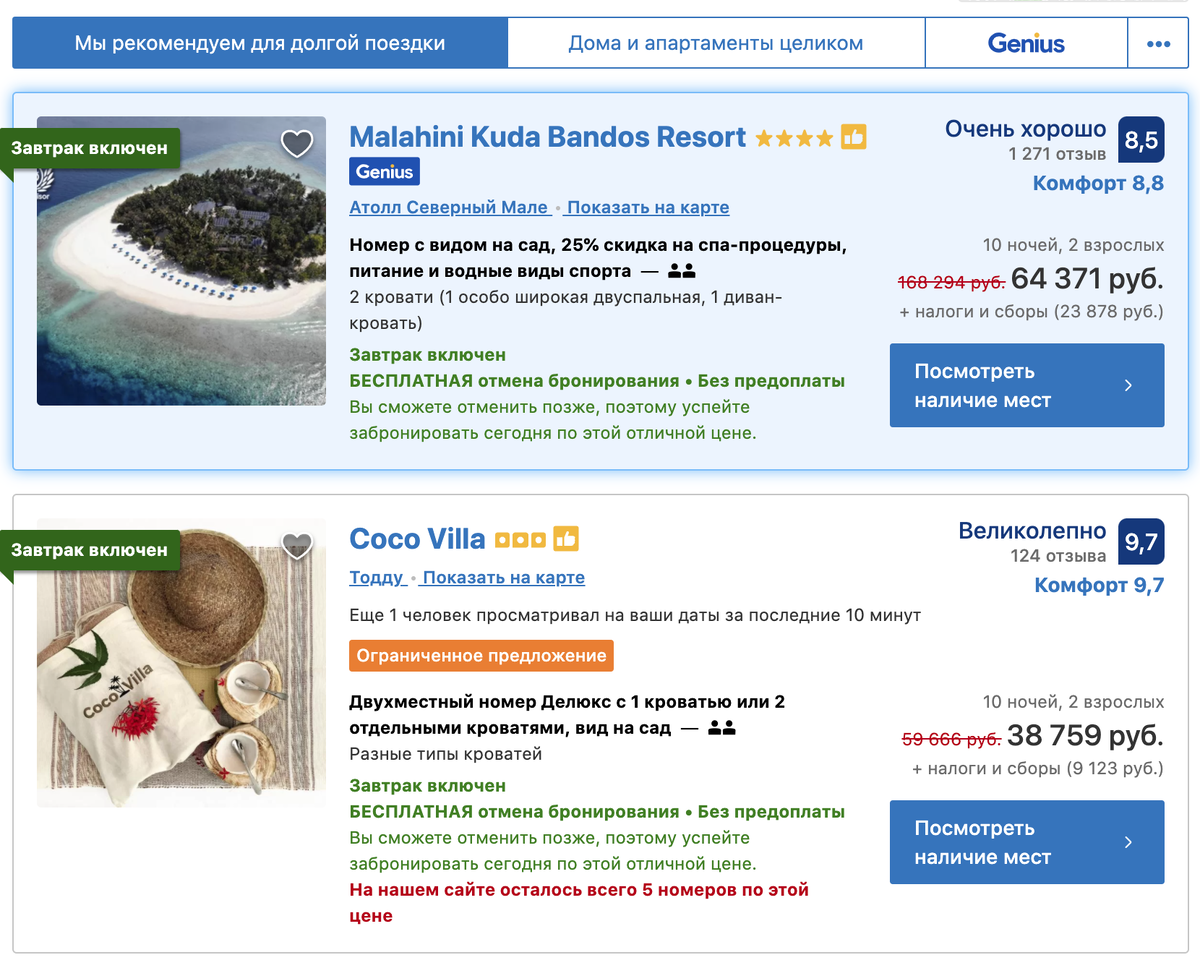
Task: Open the three-dots more filters menu
Action: click(x=1158, y=44)
